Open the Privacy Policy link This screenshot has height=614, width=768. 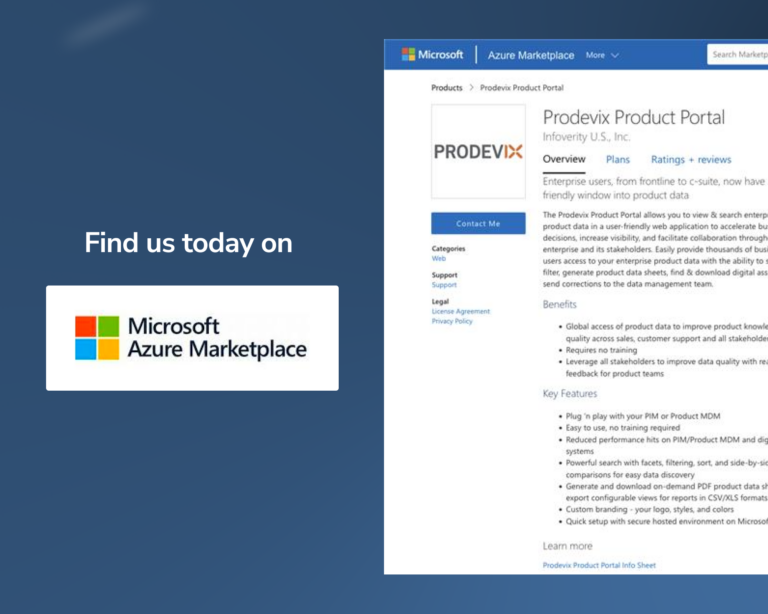452,321
